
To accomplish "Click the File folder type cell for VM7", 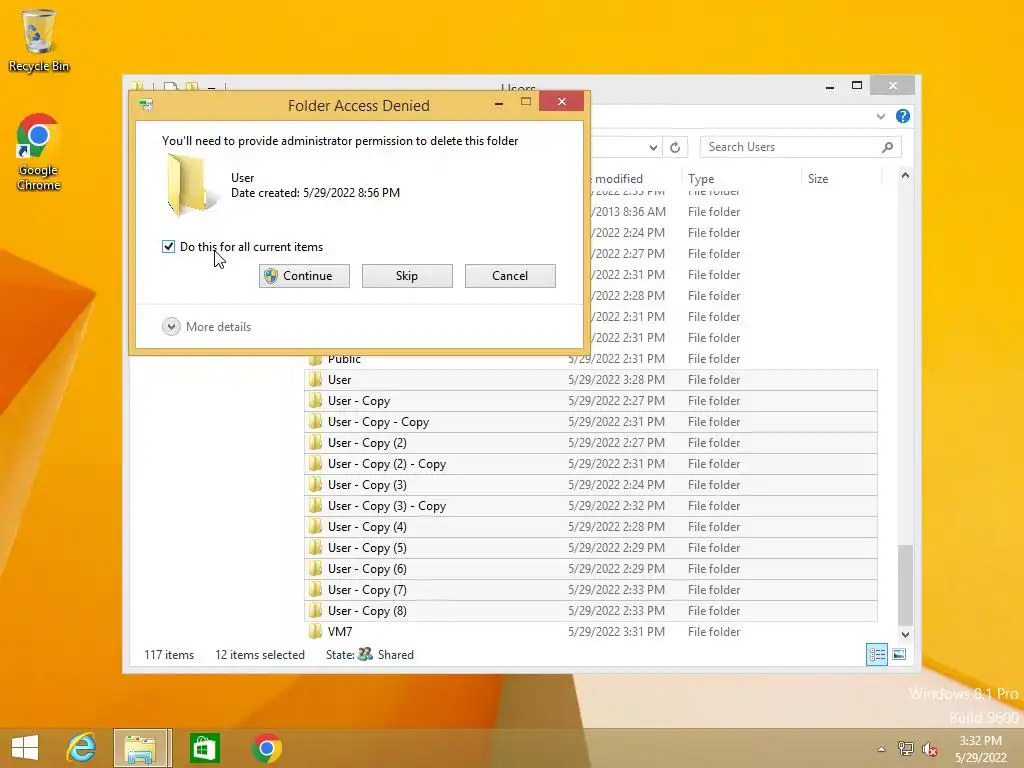I will click(x=714, y=632).
